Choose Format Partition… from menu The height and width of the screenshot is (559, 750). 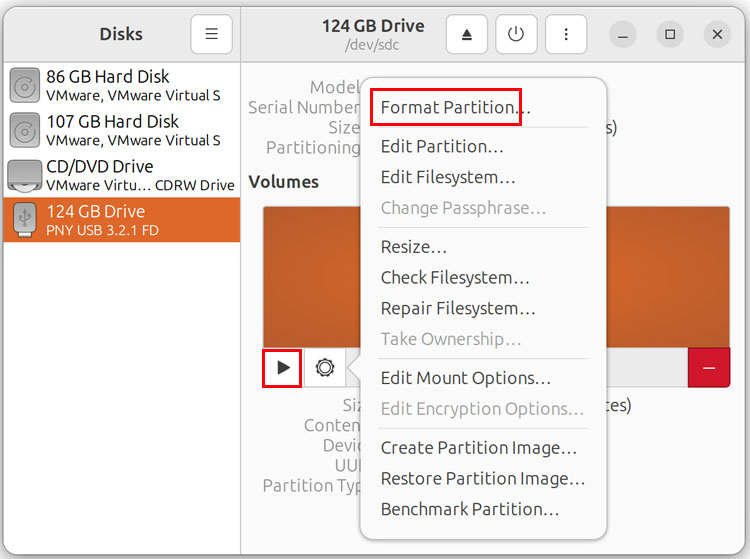[455, 107]
